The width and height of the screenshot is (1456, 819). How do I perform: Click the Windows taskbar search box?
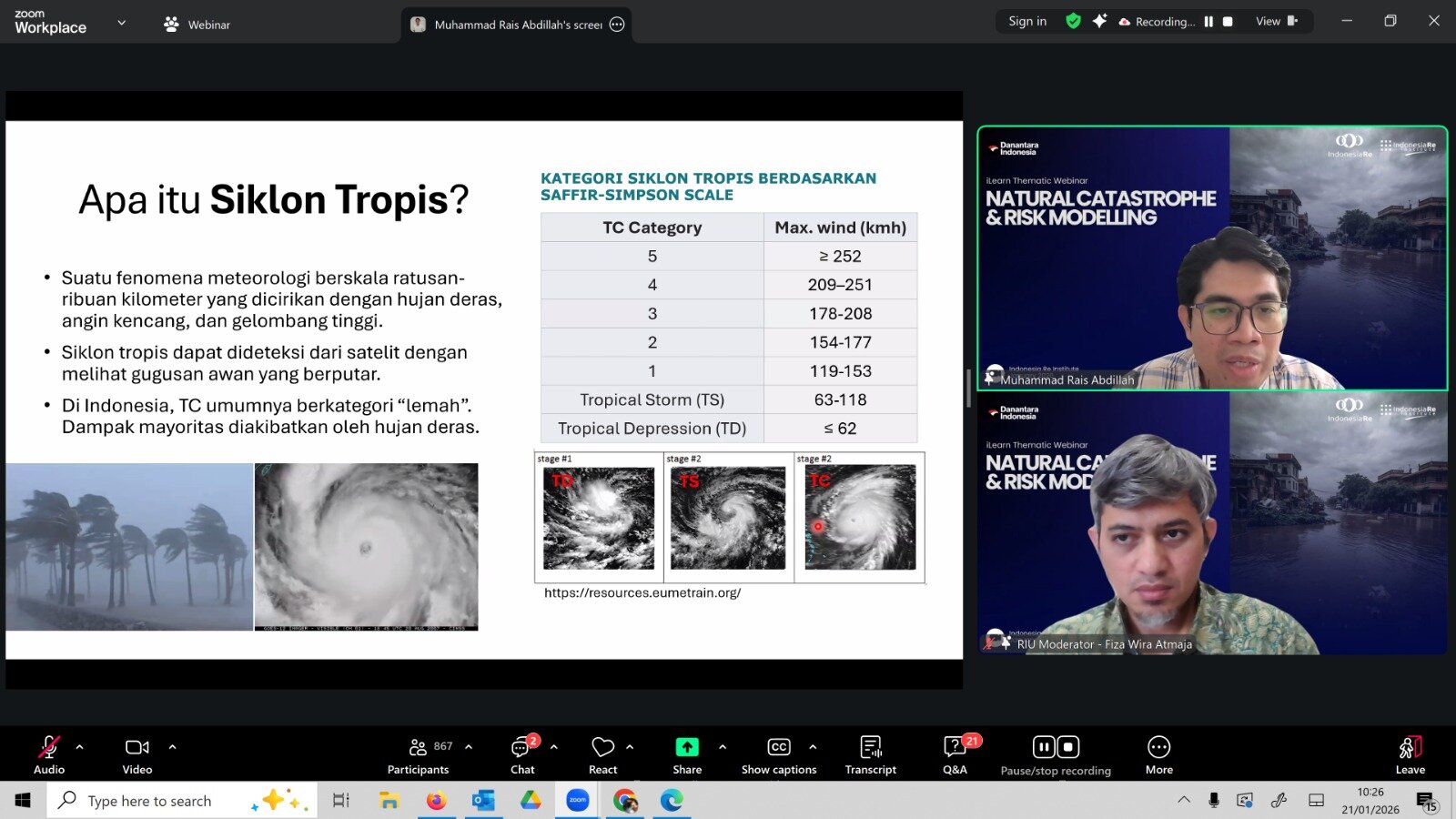coord(182,801)
